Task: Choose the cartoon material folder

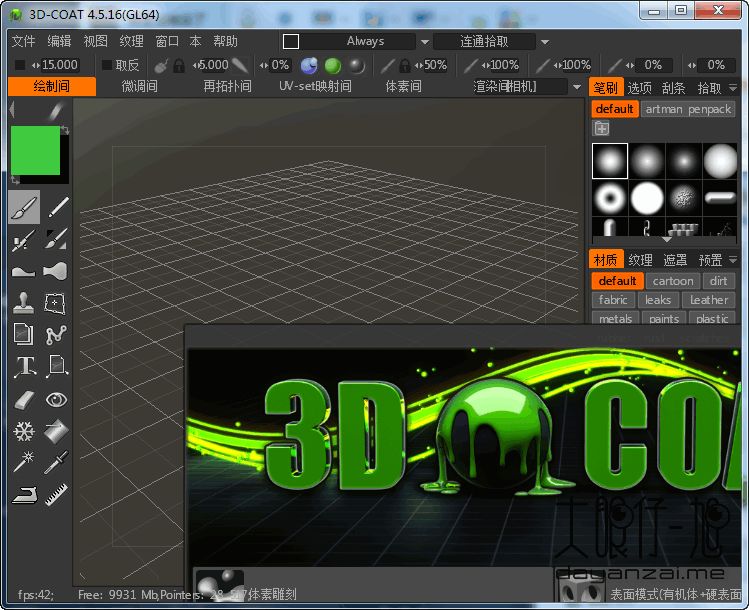Action: point(673,281)
